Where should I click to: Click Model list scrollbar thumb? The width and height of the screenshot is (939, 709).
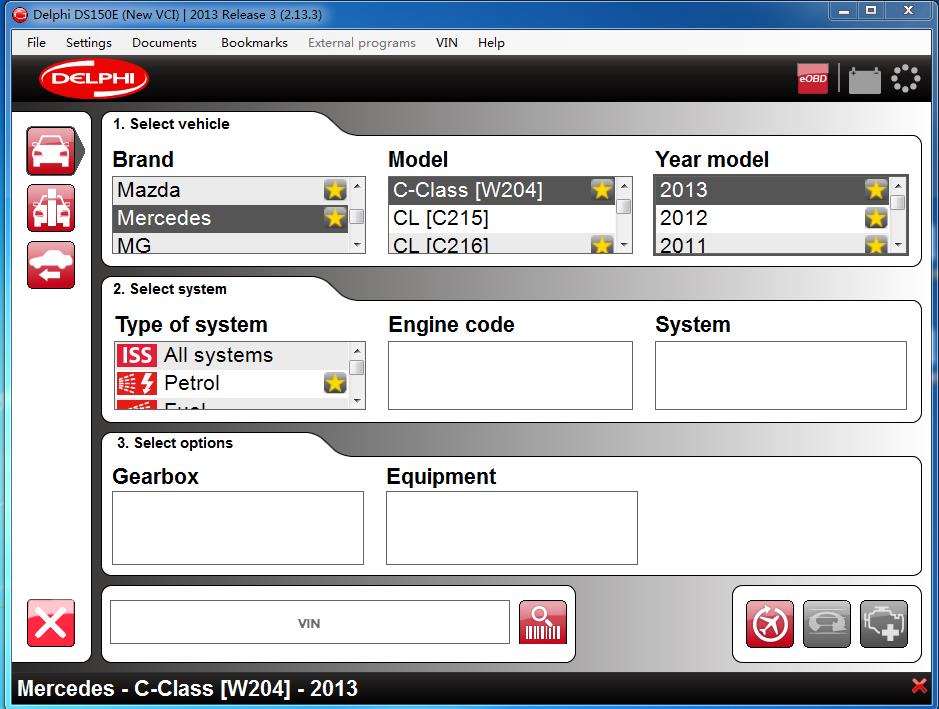coord(623,207)
